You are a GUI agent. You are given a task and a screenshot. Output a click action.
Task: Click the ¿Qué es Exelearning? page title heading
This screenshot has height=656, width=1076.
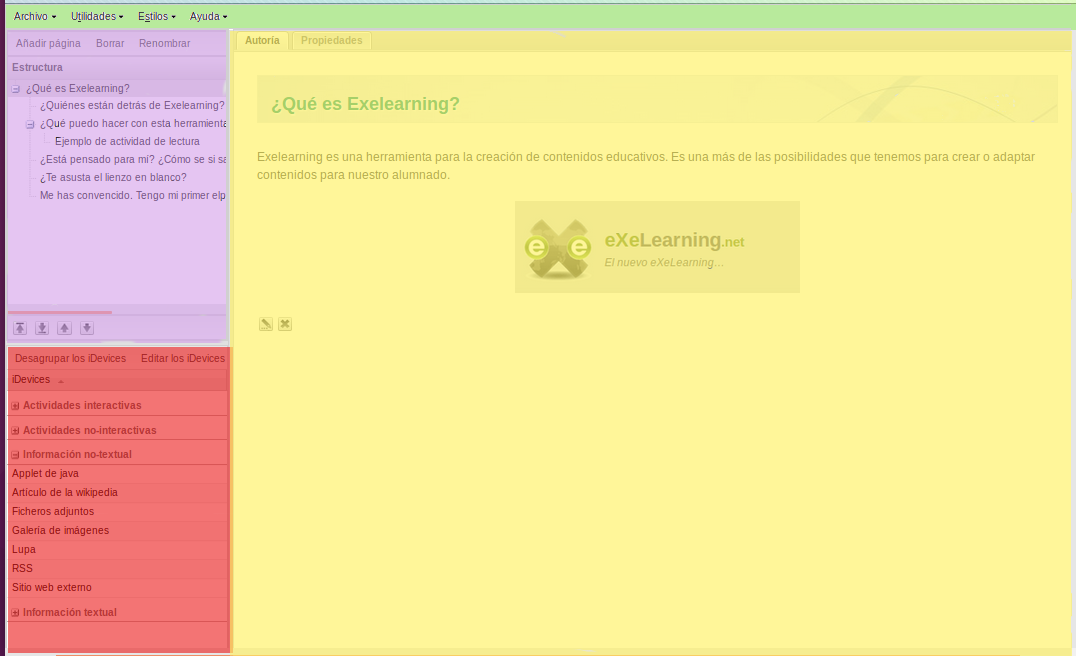[365, 104]
